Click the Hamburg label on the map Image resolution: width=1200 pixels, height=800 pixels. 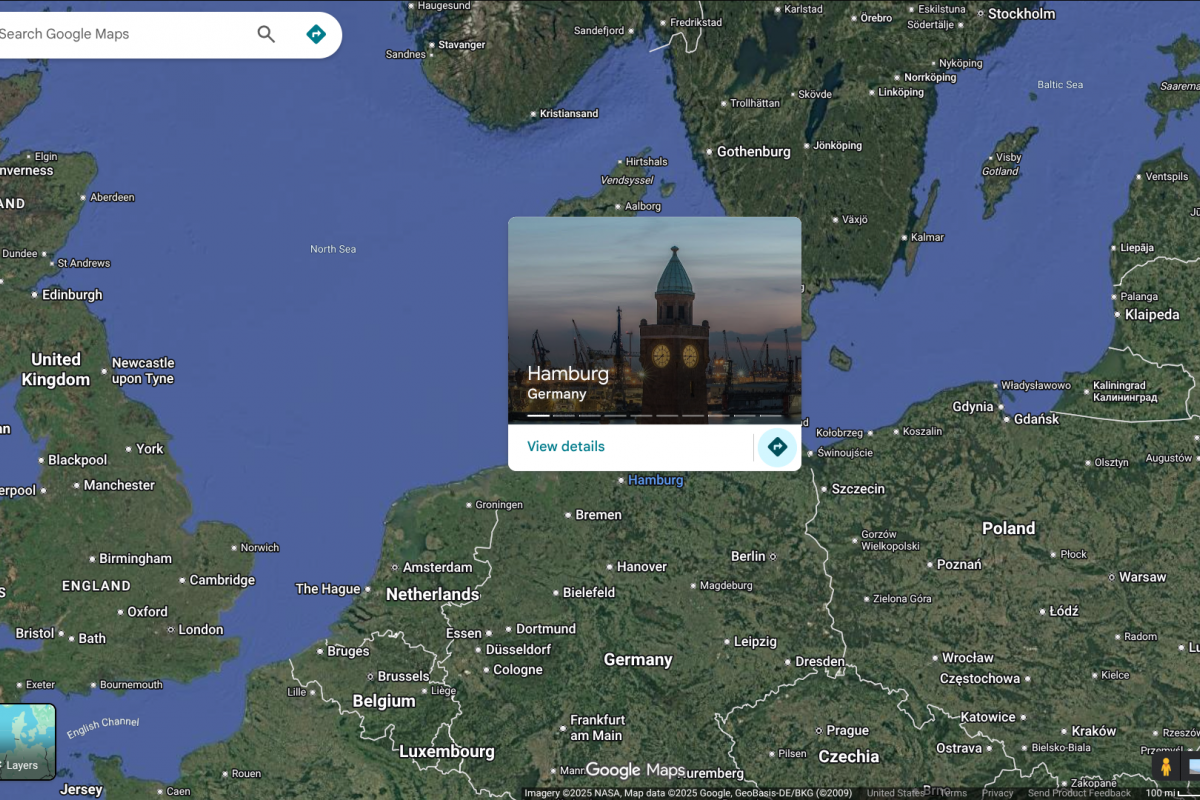tap(655, 480)
